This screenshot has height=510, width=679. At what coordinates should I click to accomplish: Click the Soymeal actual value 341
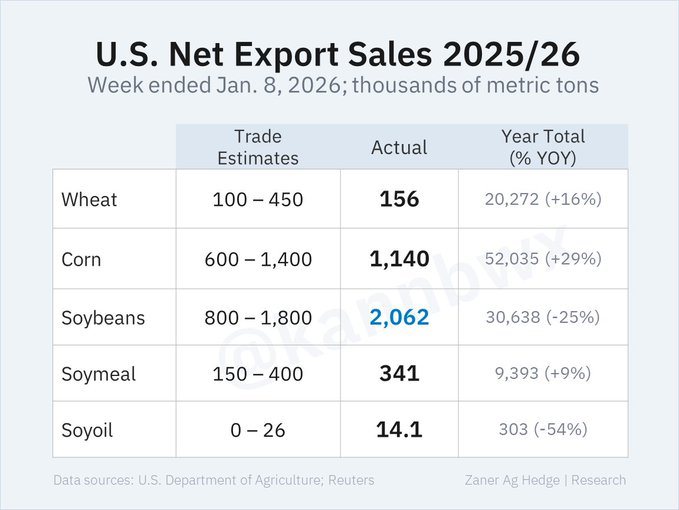(x=399, y=374)
